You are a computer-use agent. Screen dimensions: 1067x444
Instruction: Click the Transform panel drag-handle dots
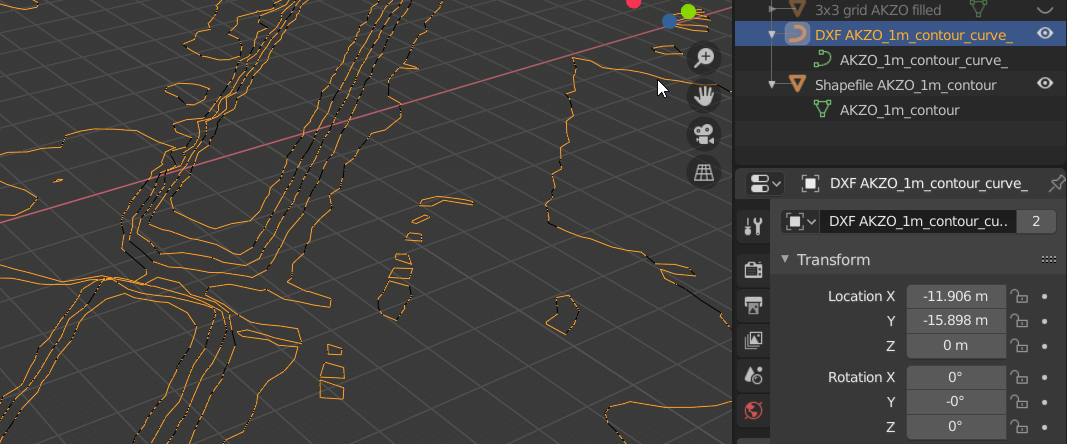pos(1049,259)
